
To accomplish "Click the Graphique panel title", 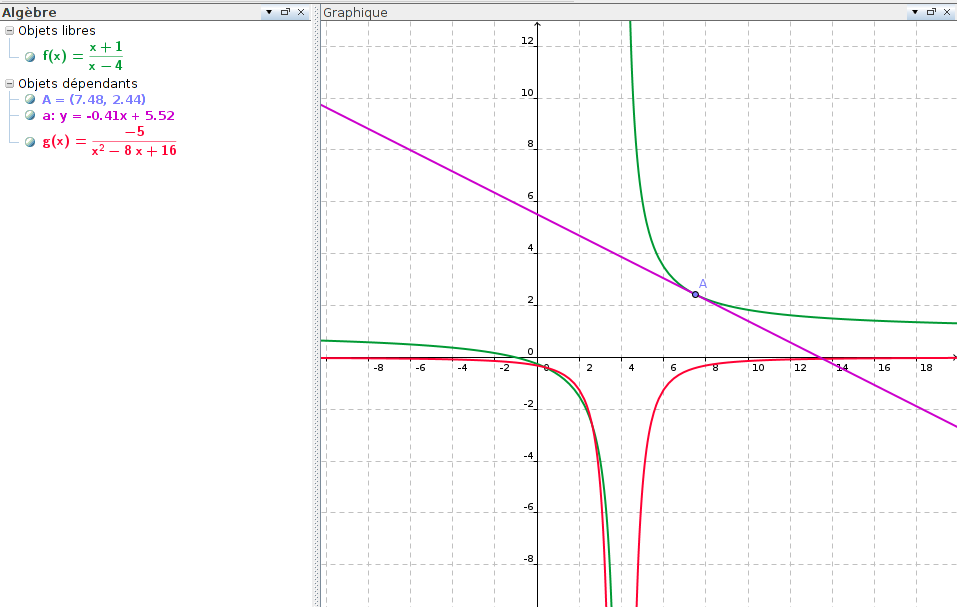I will (355, 12).
